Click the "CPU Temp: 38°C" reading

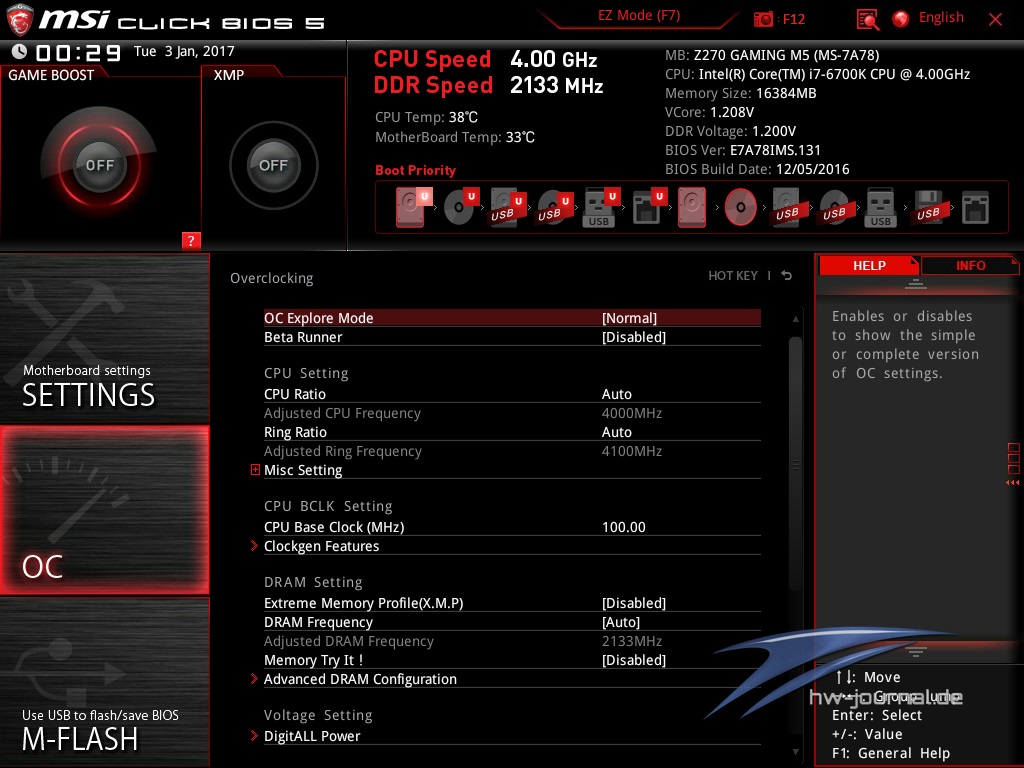(426, 117)
